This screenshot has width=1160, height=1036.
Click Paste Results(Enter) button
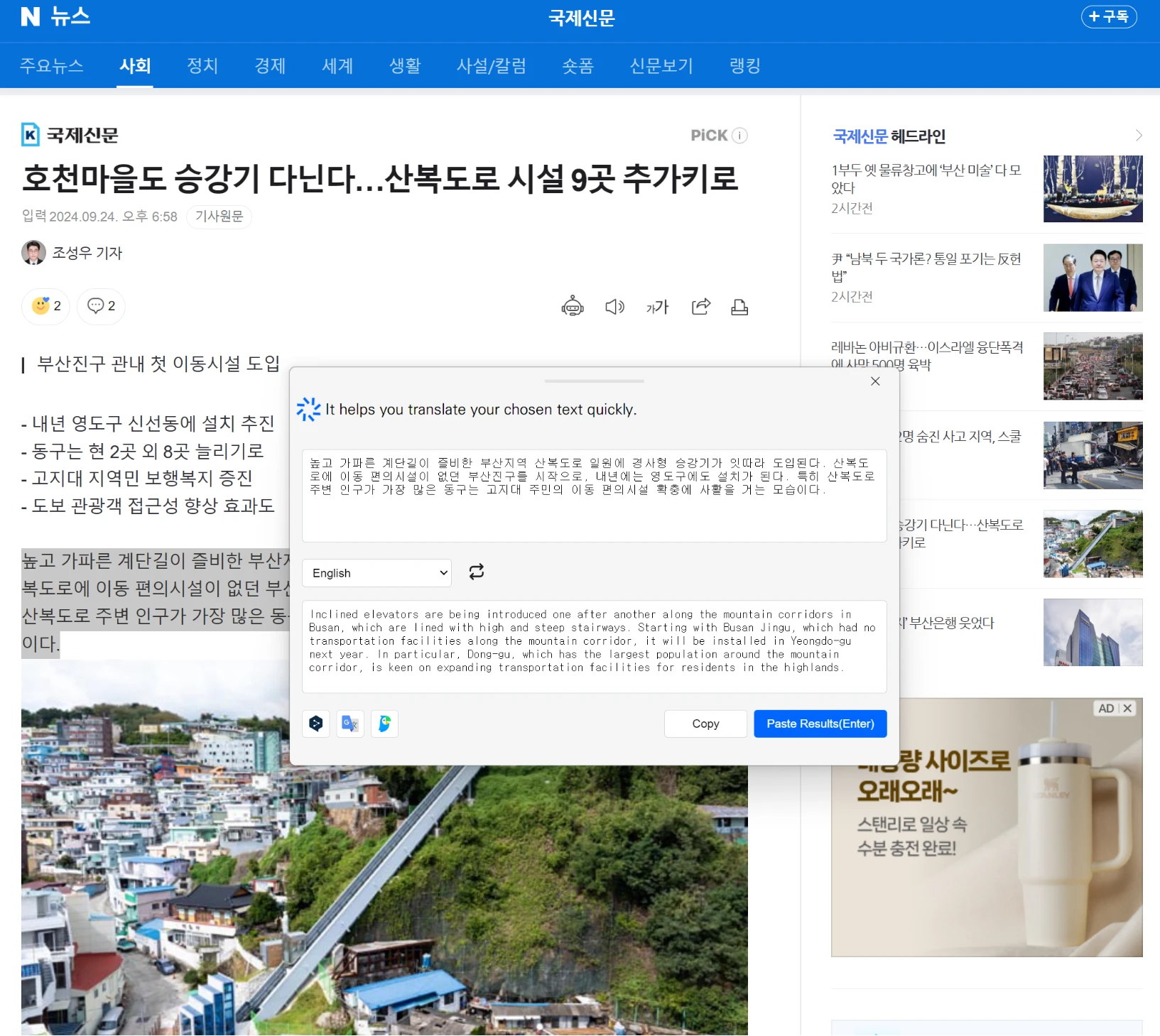(x=820, y=724)
